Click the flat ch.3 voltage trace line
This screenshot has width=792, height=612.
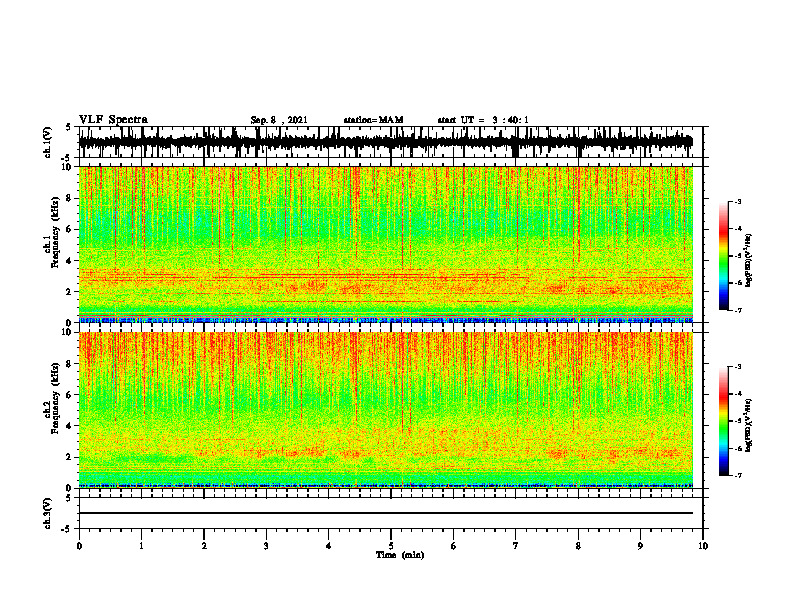[x=386, y=513]
